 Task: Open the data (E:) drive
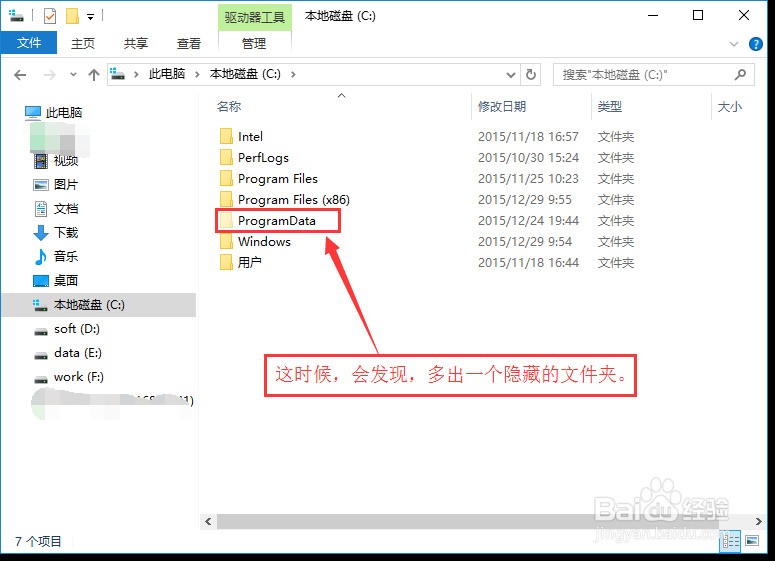[x=68, y=353]
